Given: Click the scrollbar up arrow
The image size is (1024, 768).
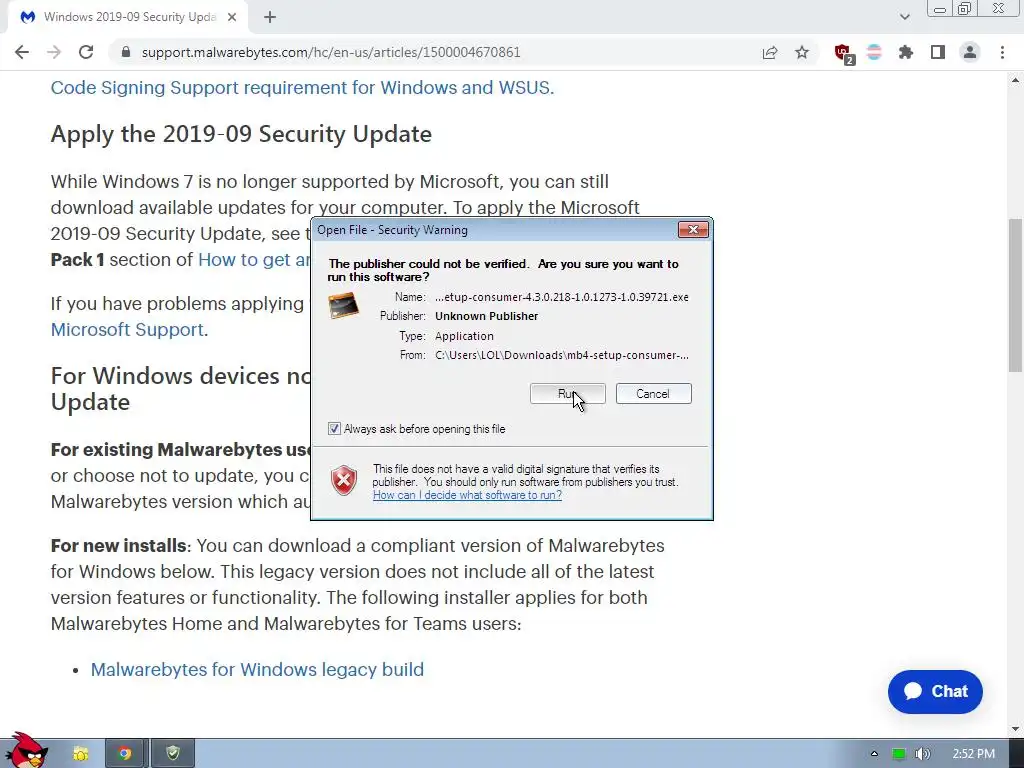Looking at the screenshot, I should click(1015, 80).
